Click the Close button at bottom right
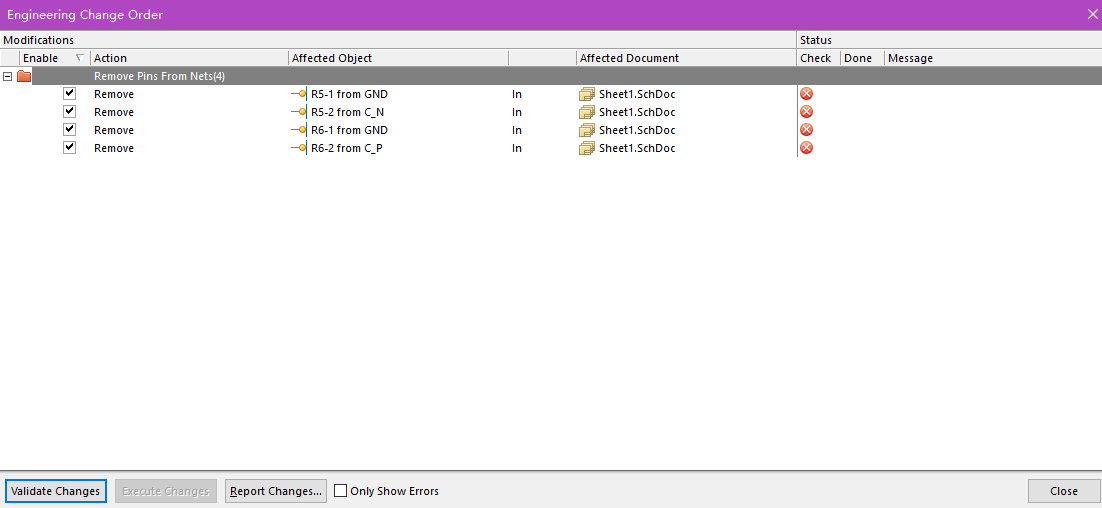 click(1064, 490)
